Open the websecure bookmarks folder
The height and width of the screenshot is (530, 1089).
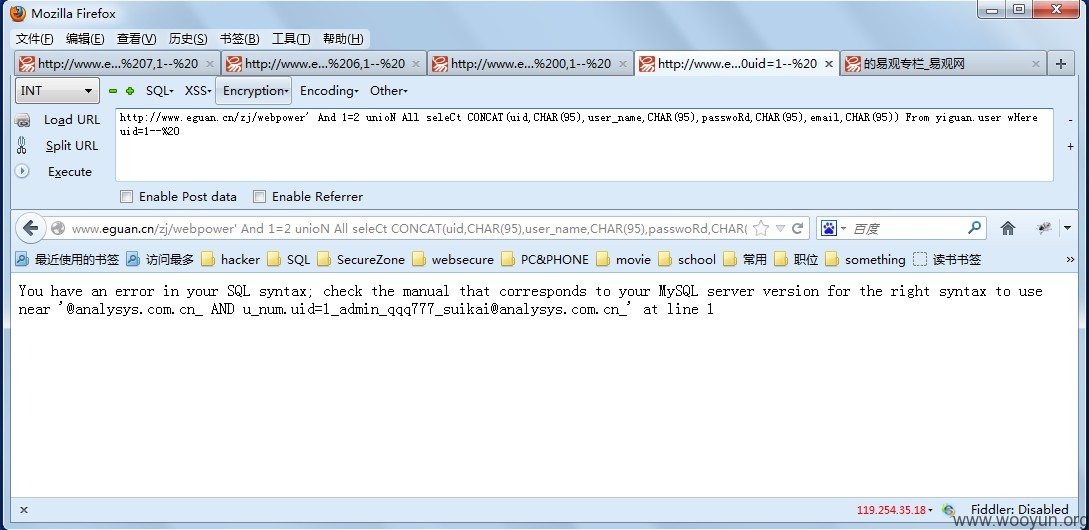453,260
